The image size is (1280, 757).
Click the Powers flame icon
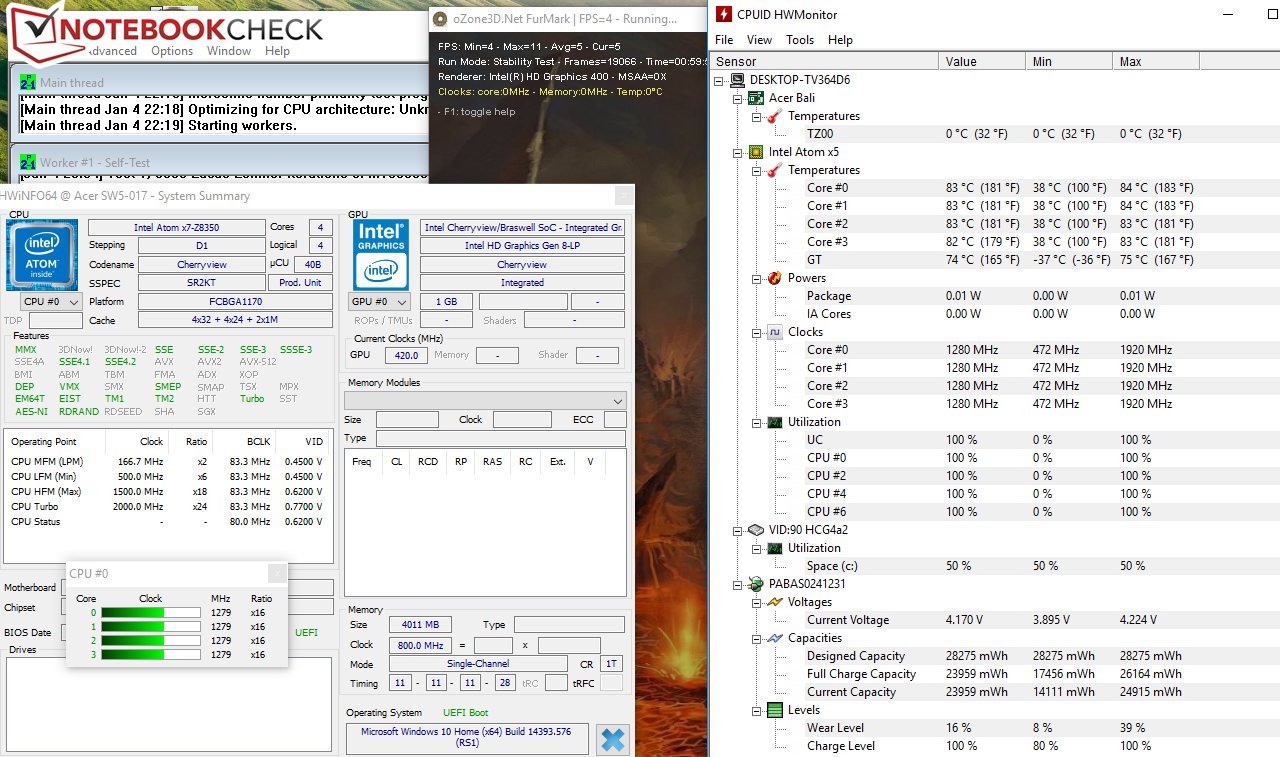[775, 278]
